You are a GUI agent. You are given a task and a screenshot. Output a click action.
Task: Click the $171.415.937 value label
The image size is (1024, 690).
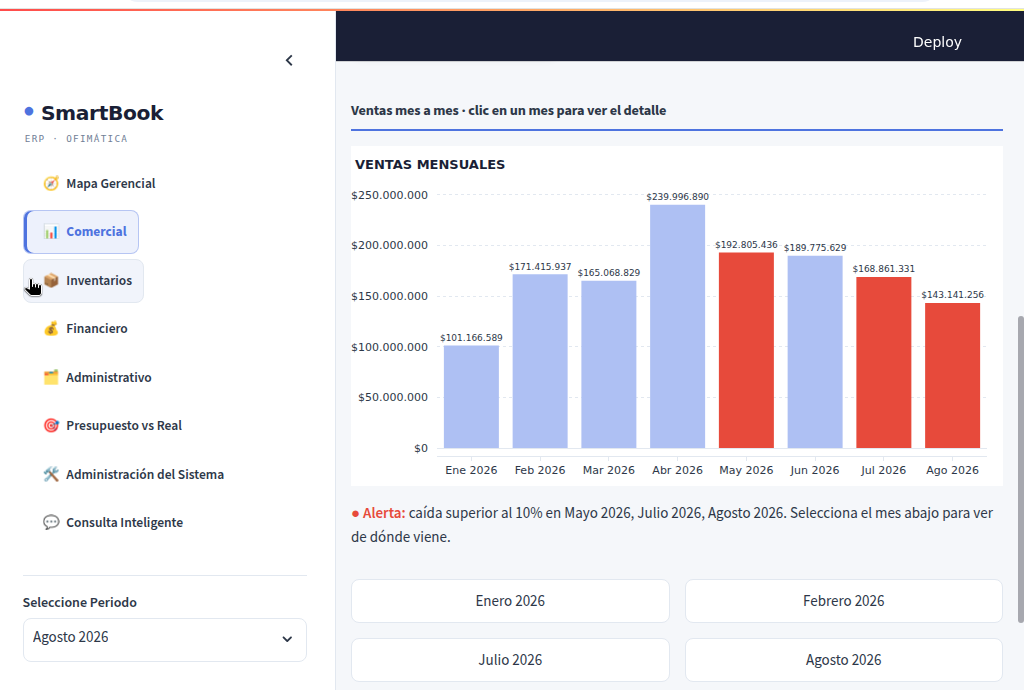tap(540, 266)
